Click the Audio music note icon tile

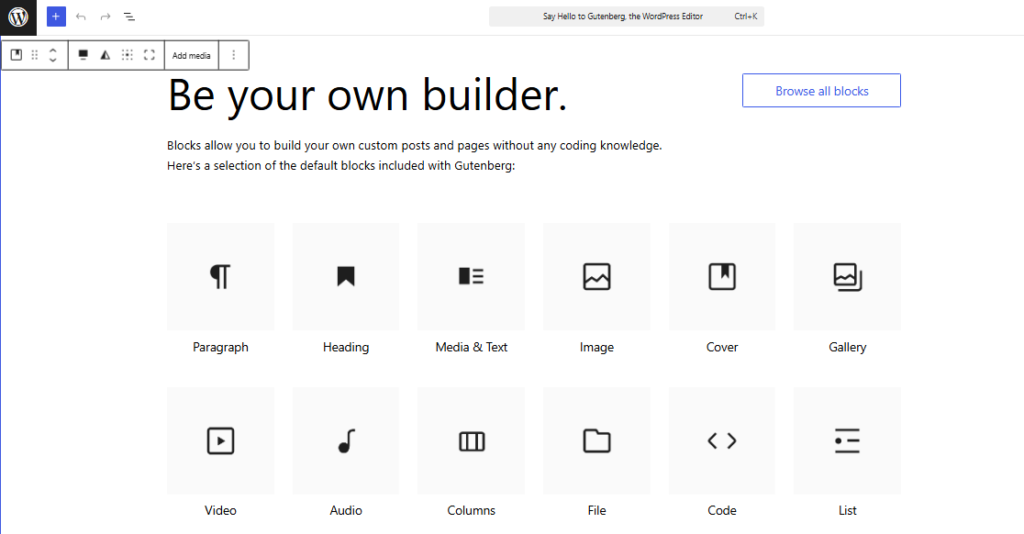coord(346,441)
